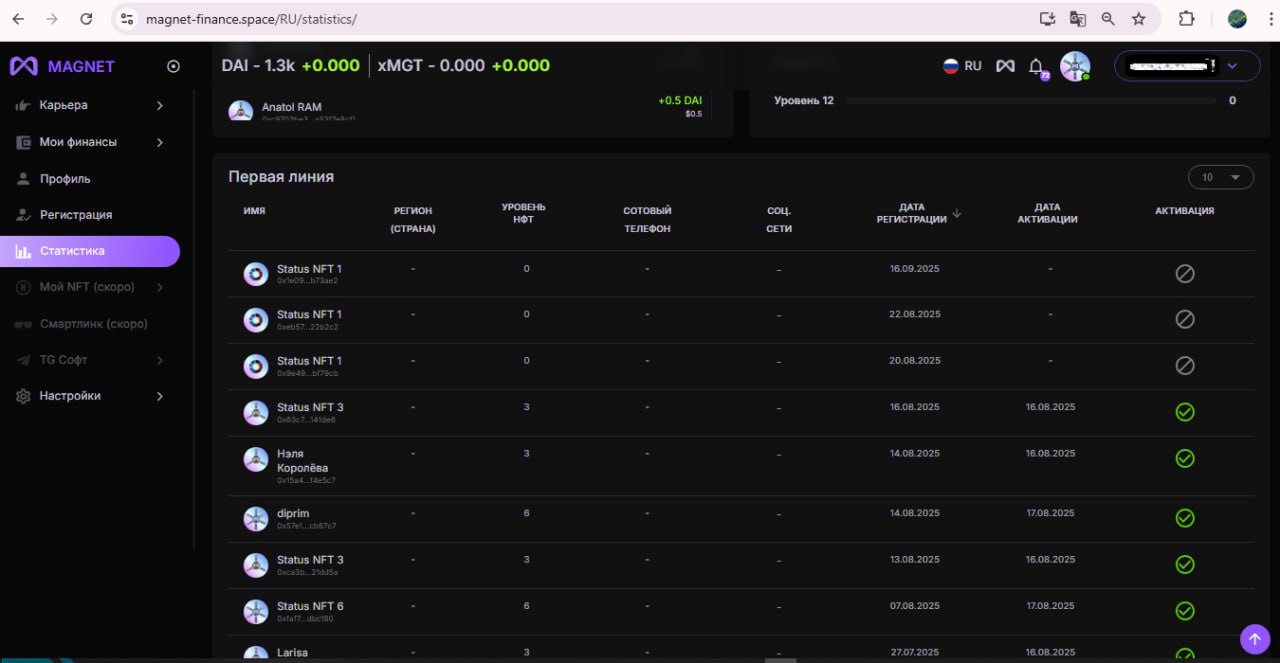Click the notification bell icon
Viewport: 1280px width, 663px height.
click(x=1036, y=66)
